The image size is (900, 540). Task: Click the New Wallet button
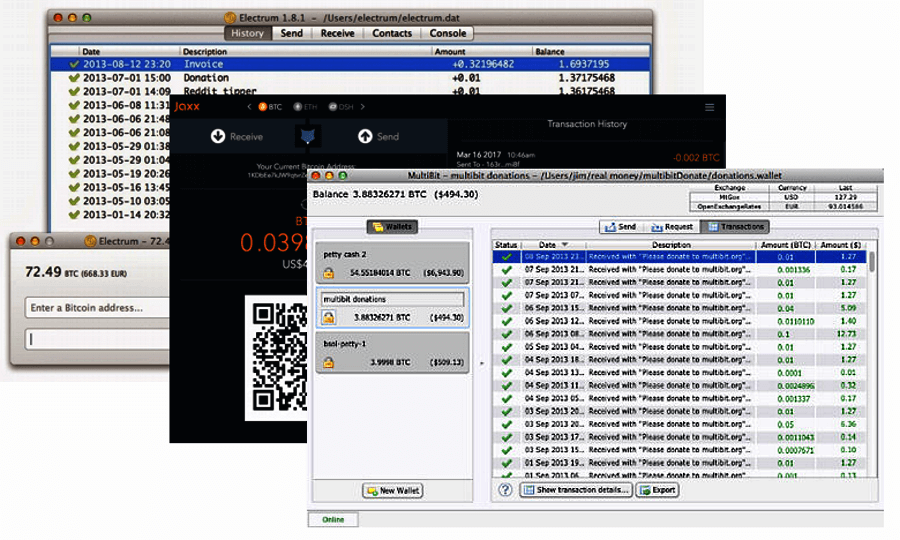393,490
